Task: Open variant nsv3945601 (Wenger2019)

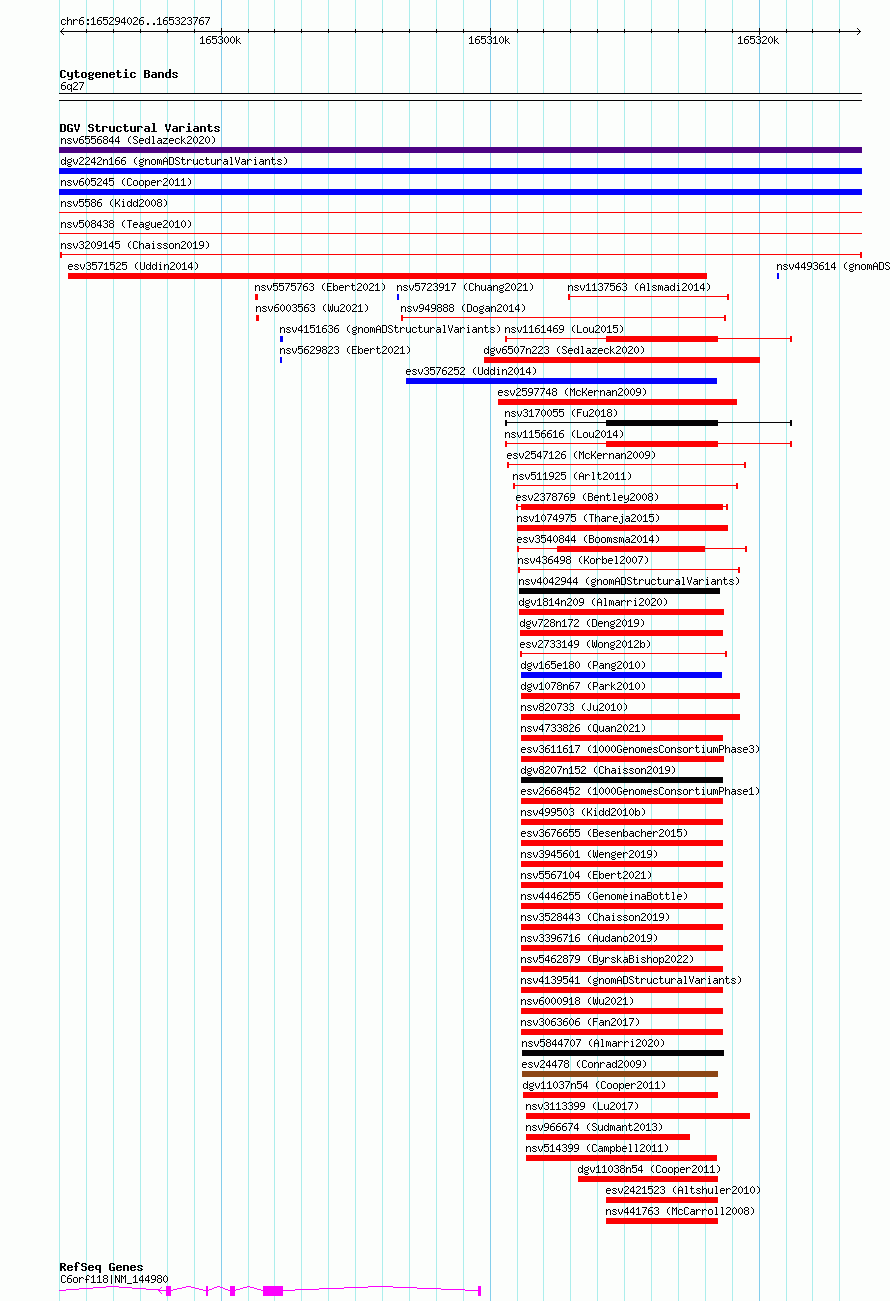Action: pyautogui.click(x=589, y=854)
